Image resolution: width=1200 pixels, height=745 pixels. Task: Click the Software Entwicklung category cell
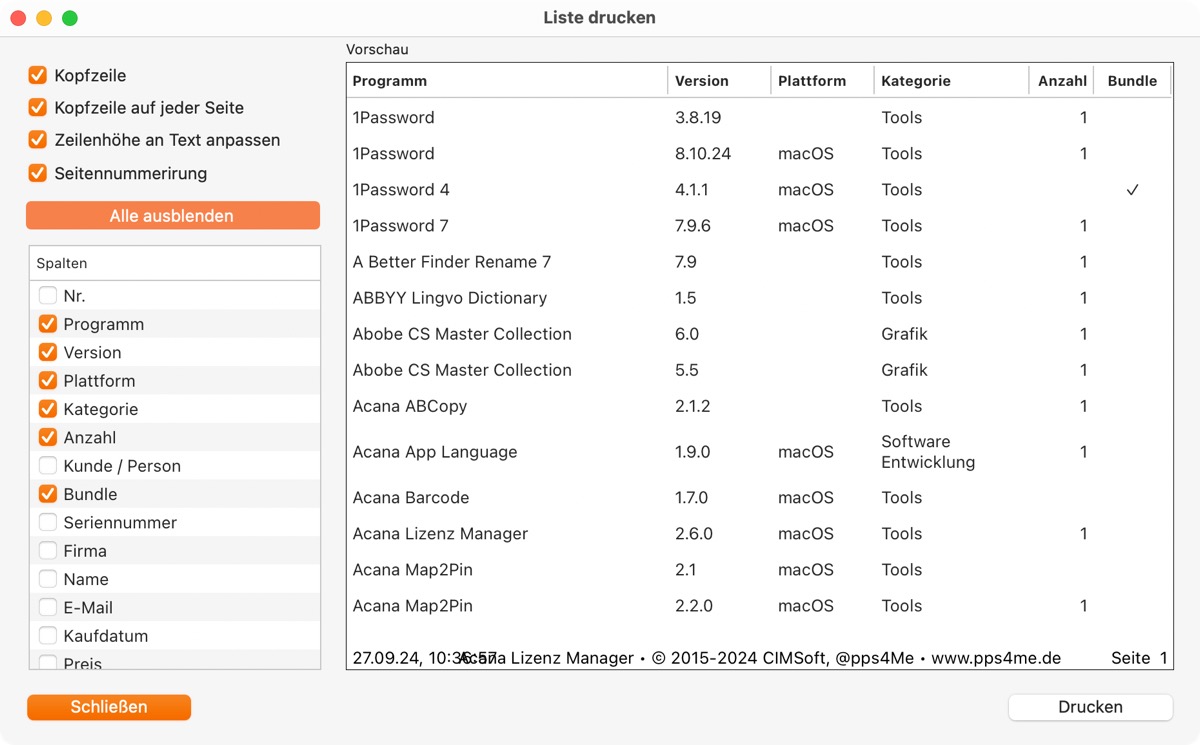[x=928, y=452]
